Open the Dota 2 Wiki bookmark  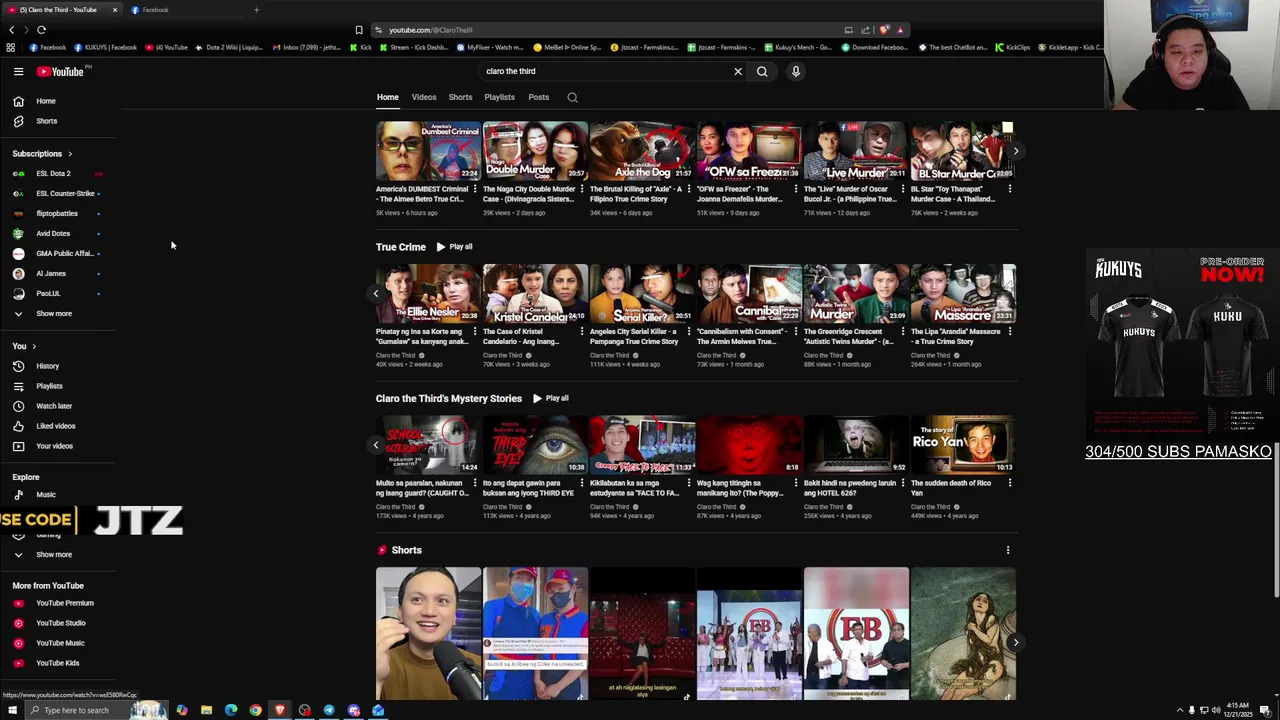point(228,47)
